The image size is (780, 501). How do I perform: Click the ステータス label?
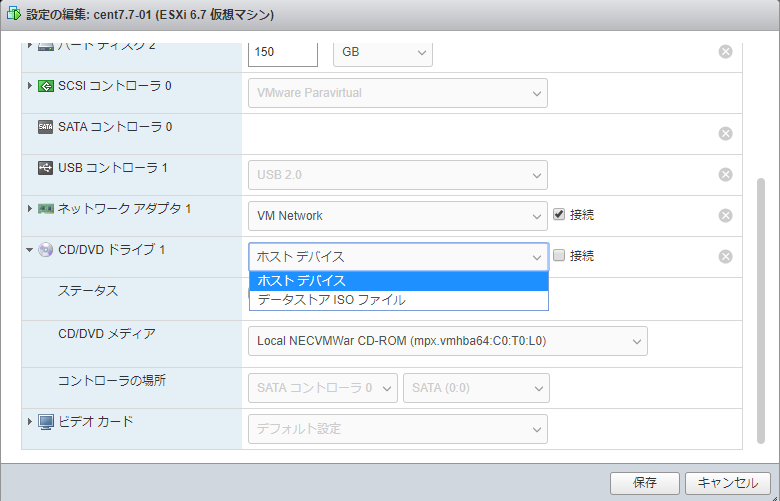88,291
